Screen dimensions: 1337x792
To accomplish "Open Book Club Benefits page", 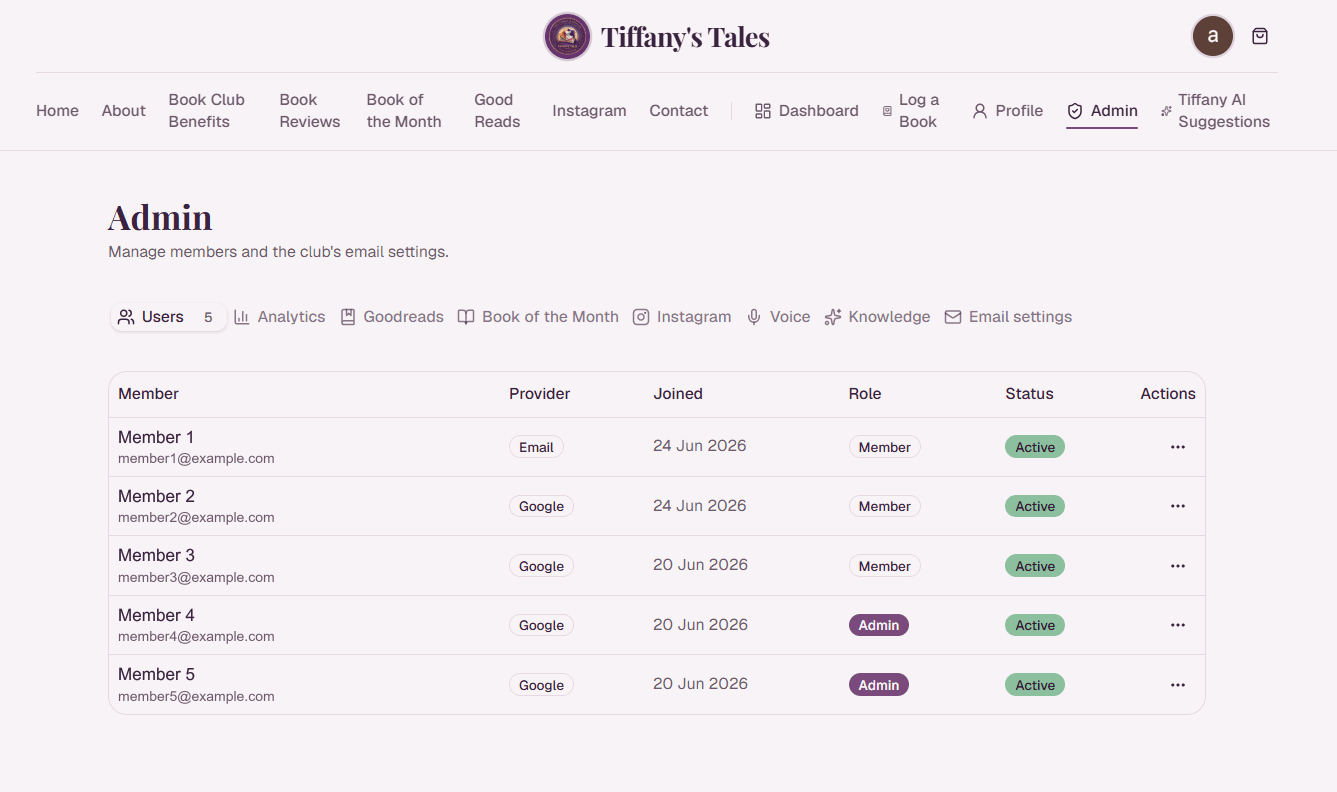I will point(207,111).
